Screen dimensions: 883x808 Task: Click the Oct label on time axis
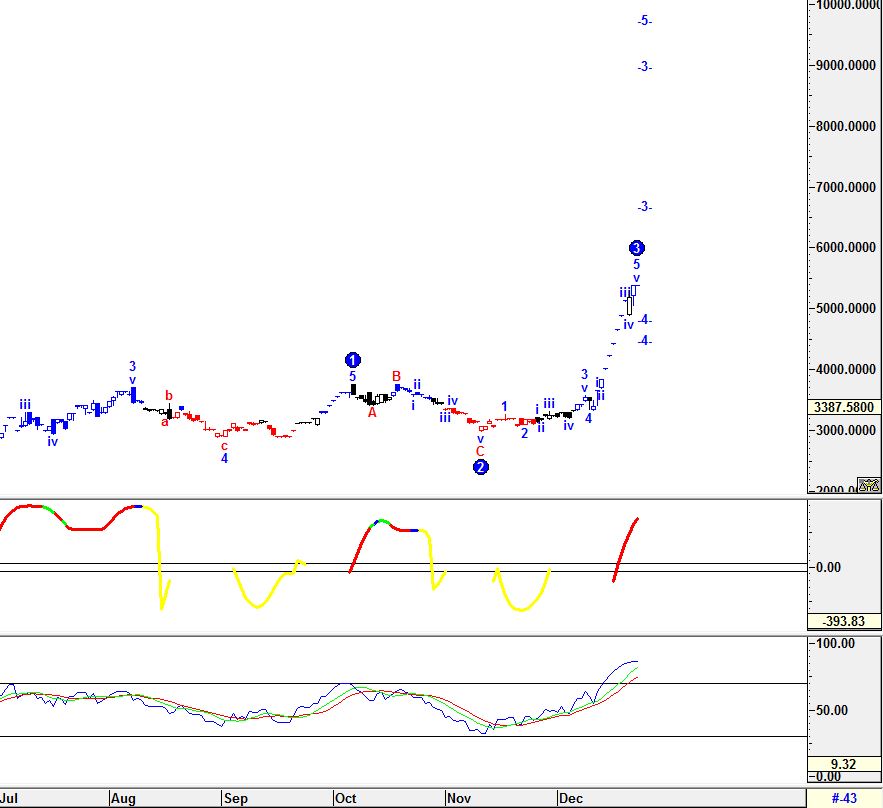pyautogui.click(x=346, y=798)
